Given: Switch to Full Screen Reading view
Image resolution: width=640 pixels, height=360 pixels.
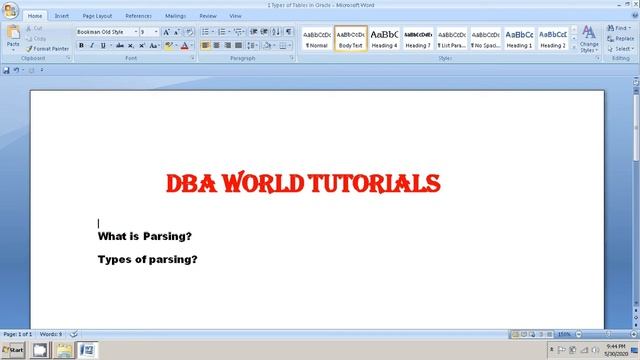Looking at the screenshot, I should pos(524,334).
